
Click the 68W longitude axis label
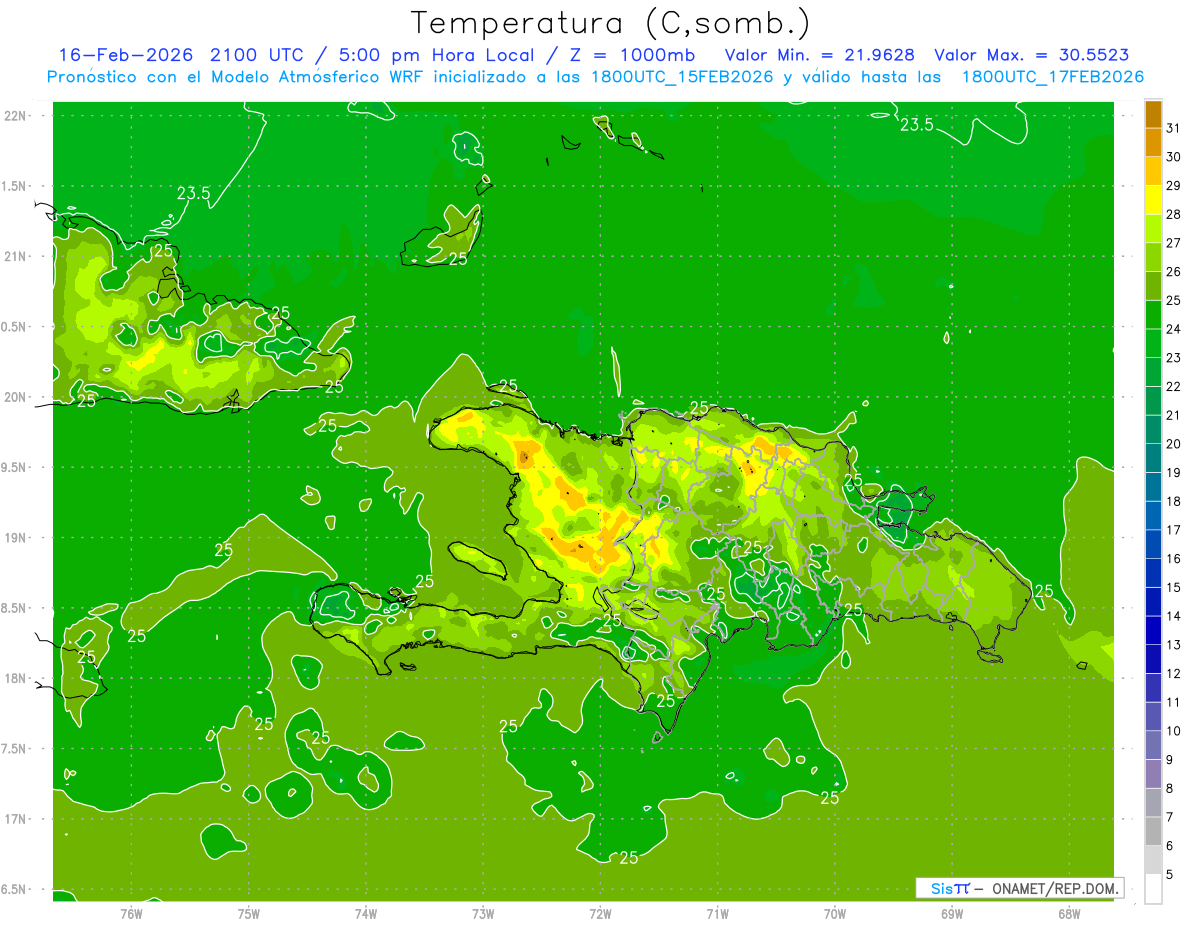pyautogui.click(x=1069, y=913)
